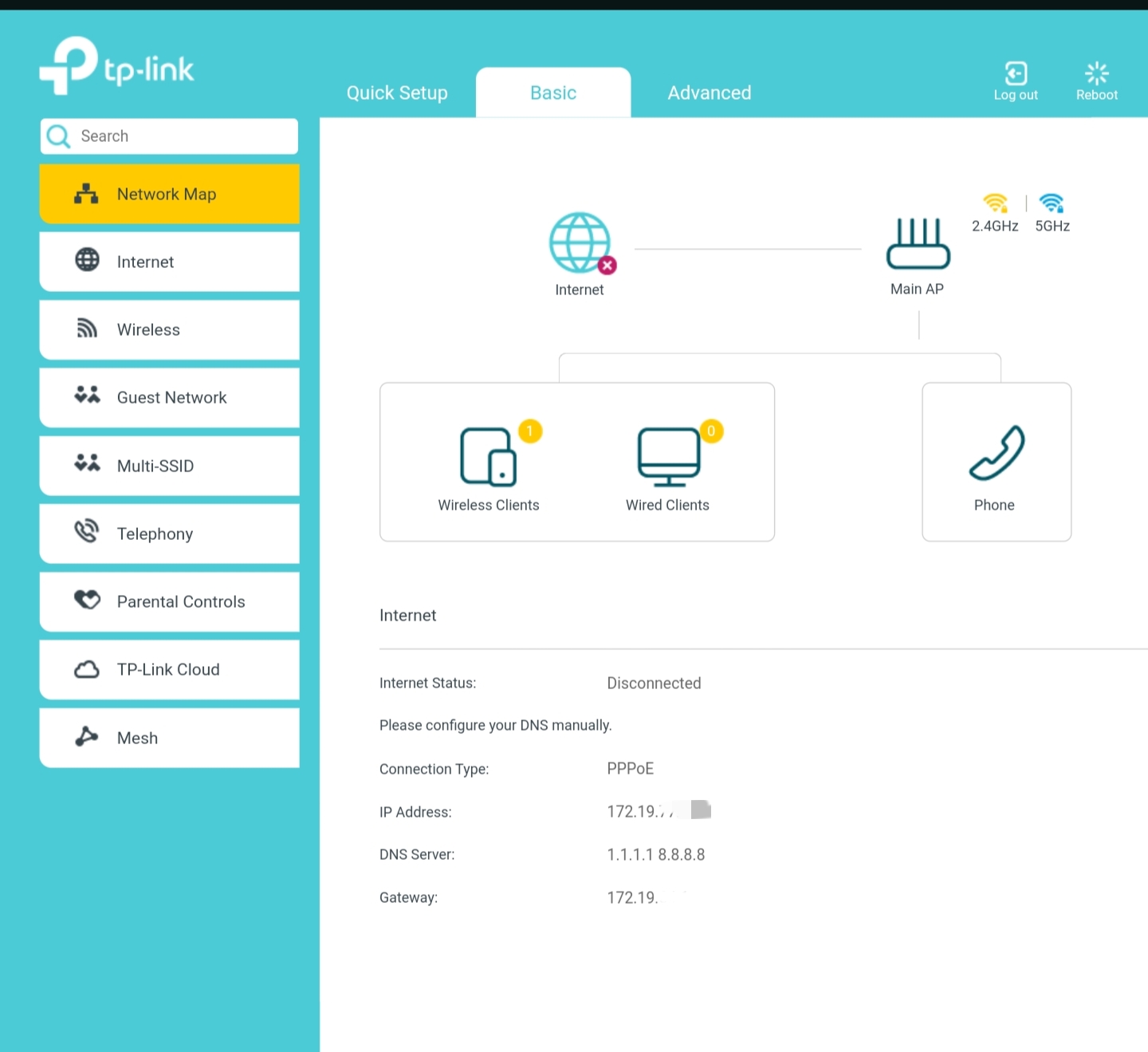Open Parental Controls page
Image resolution: width=1148 pixels, height=1052 pixels.
[169, 601]
